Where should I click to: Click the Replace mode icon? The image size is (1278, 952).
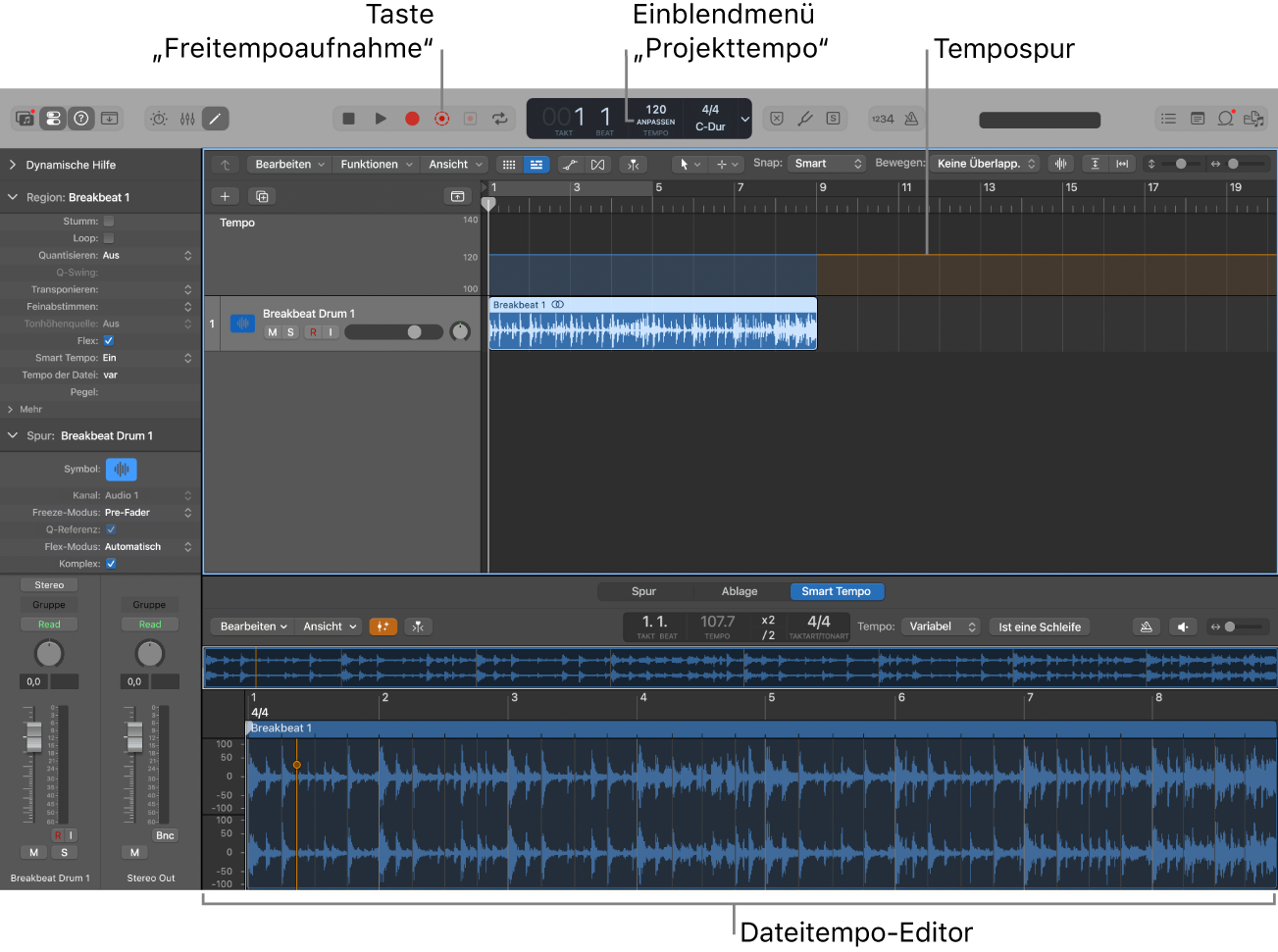[x=777, y=119]
